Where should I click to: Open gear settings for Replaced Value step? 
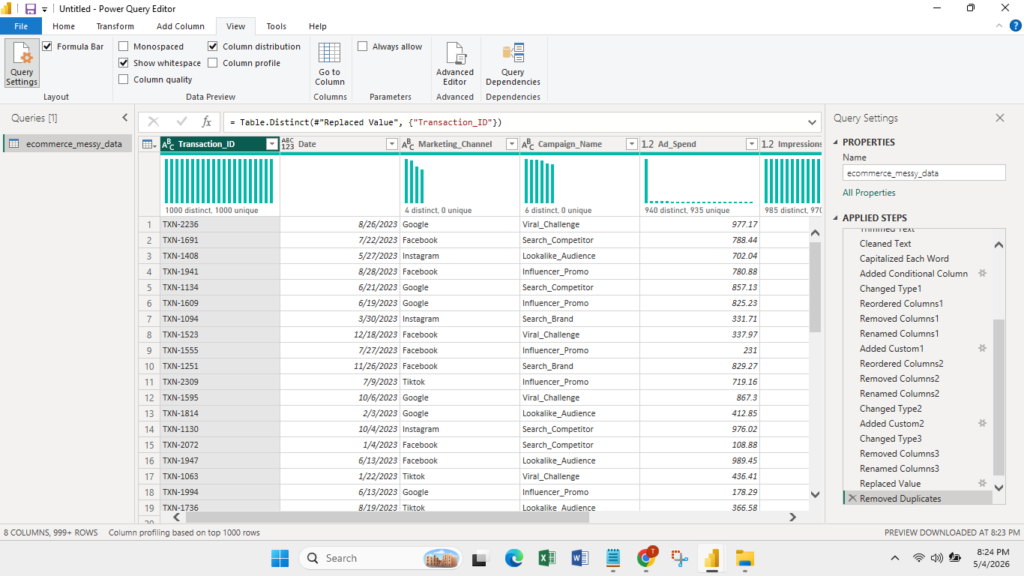tap(982, 484)
